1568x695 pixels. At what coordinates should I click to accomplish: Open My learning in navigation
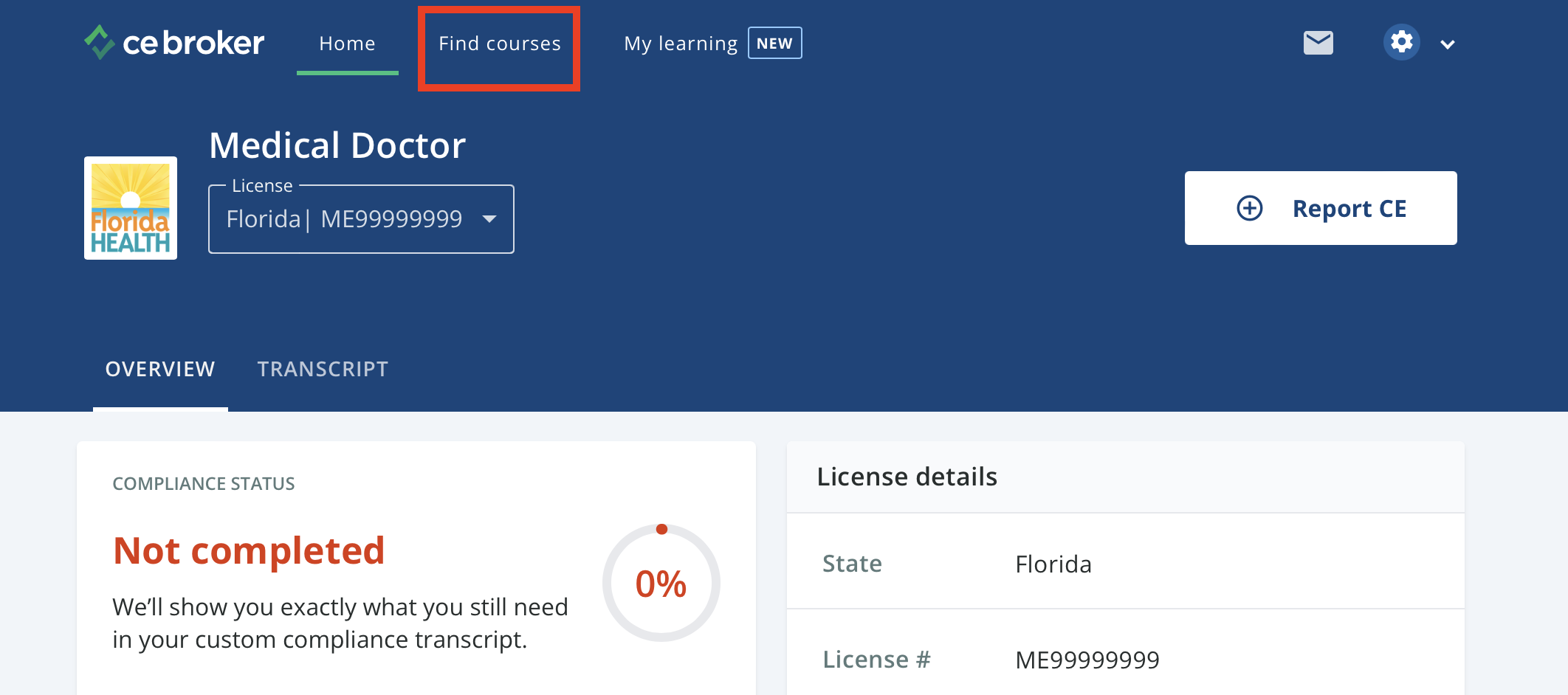(x=681, y=44)
